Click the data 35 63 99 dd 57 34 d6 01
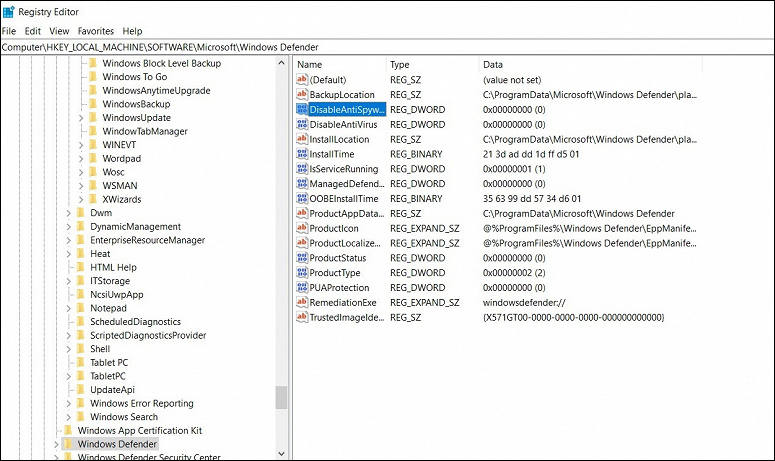Viewport: 775px width, 461px height. (x=532, y=199)
